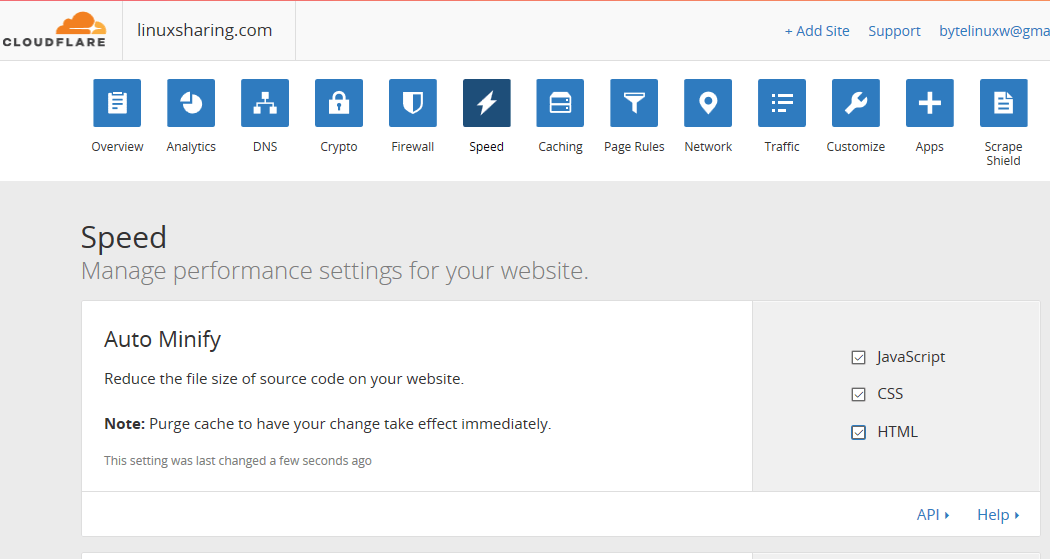Open the Caching drive icon
Screen dimensions: 1050x559
[x=560, y=103]
